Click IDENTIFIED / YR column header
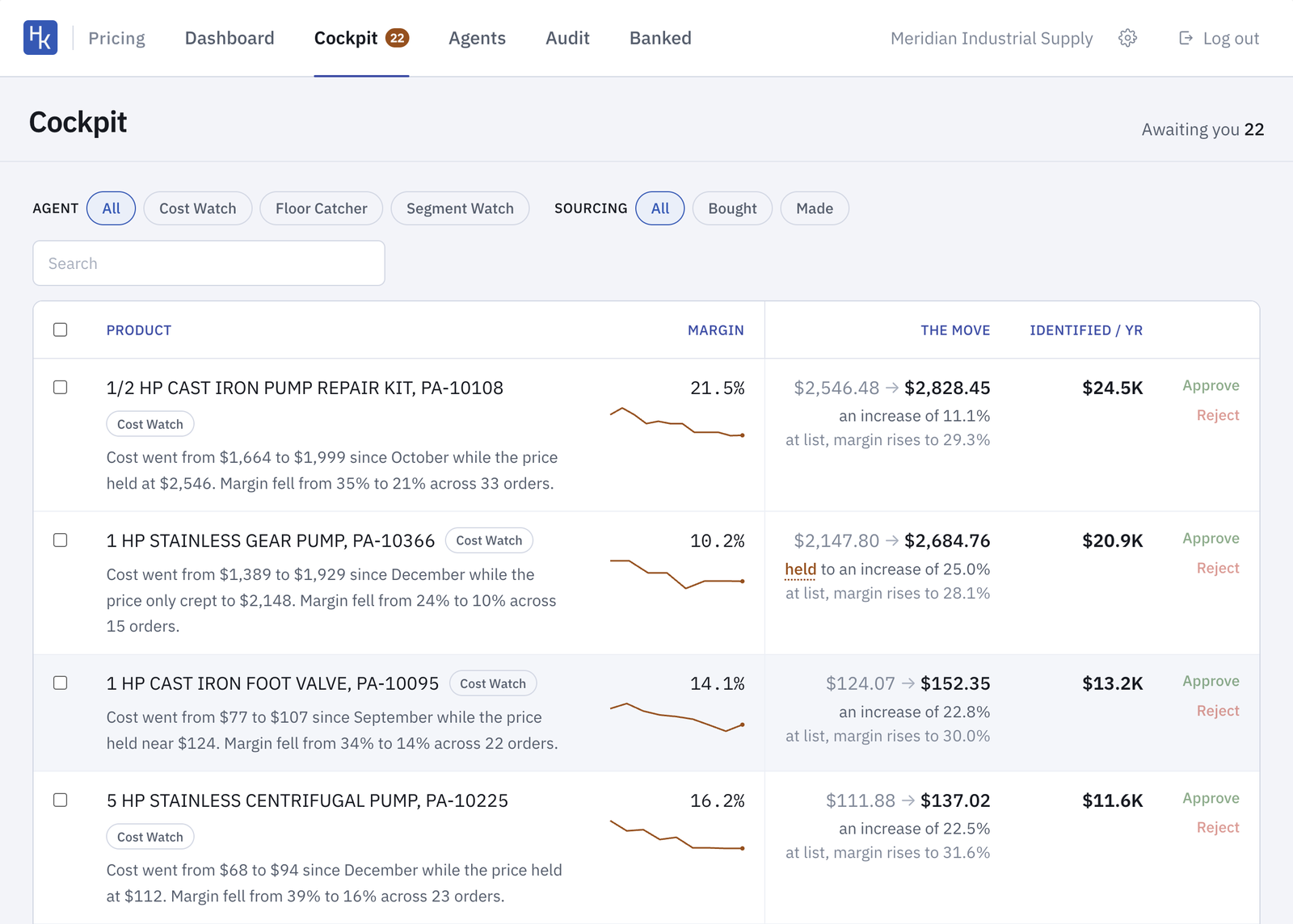 point(1086,330)
